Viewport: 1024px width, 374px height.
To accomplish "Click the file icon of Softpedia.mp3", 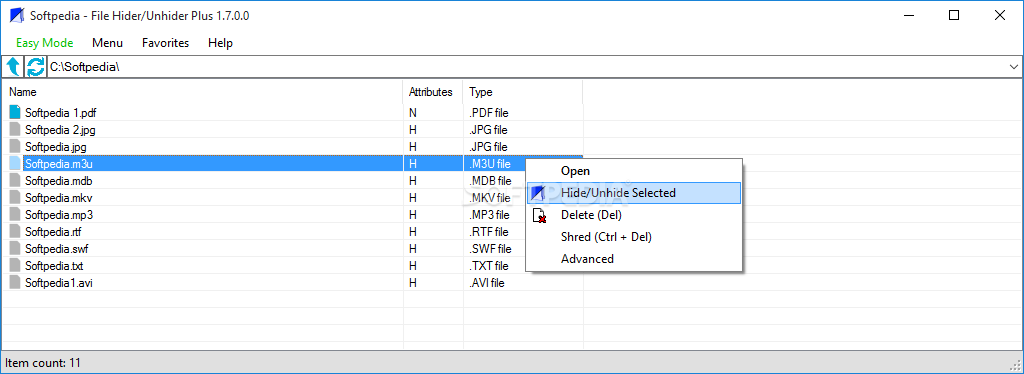I will (15, 214).
